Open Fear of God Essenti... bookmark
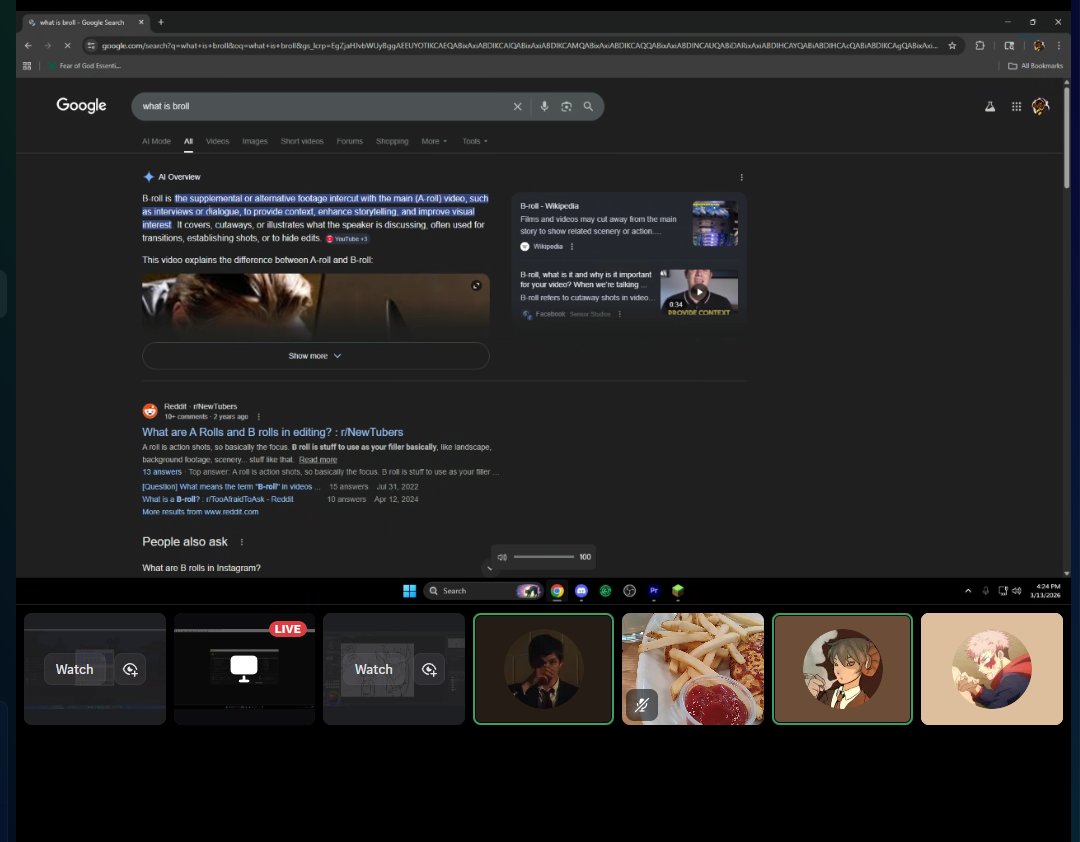 coord(84,66)
